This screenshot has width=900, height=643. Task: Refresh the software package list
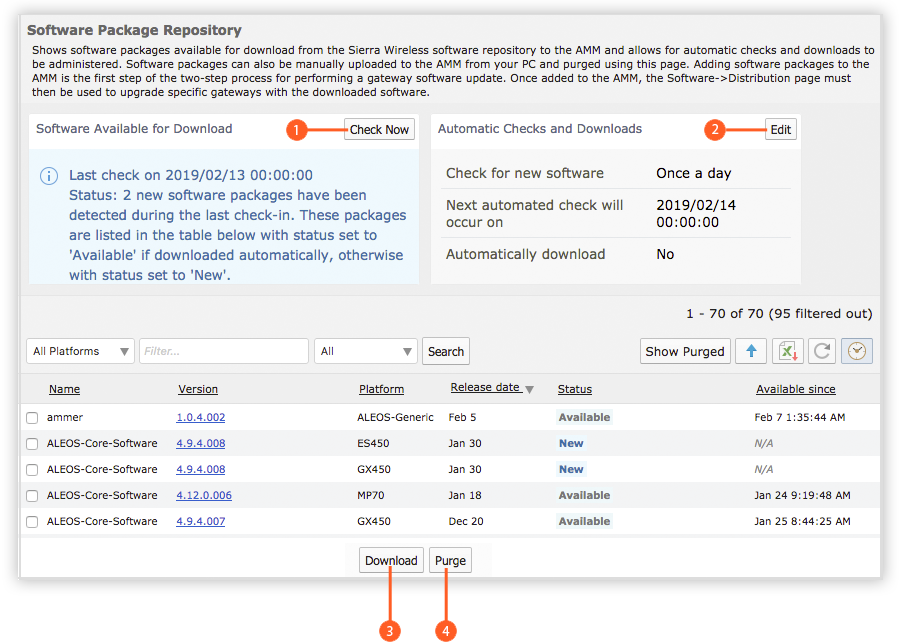(x=822, y=351)
